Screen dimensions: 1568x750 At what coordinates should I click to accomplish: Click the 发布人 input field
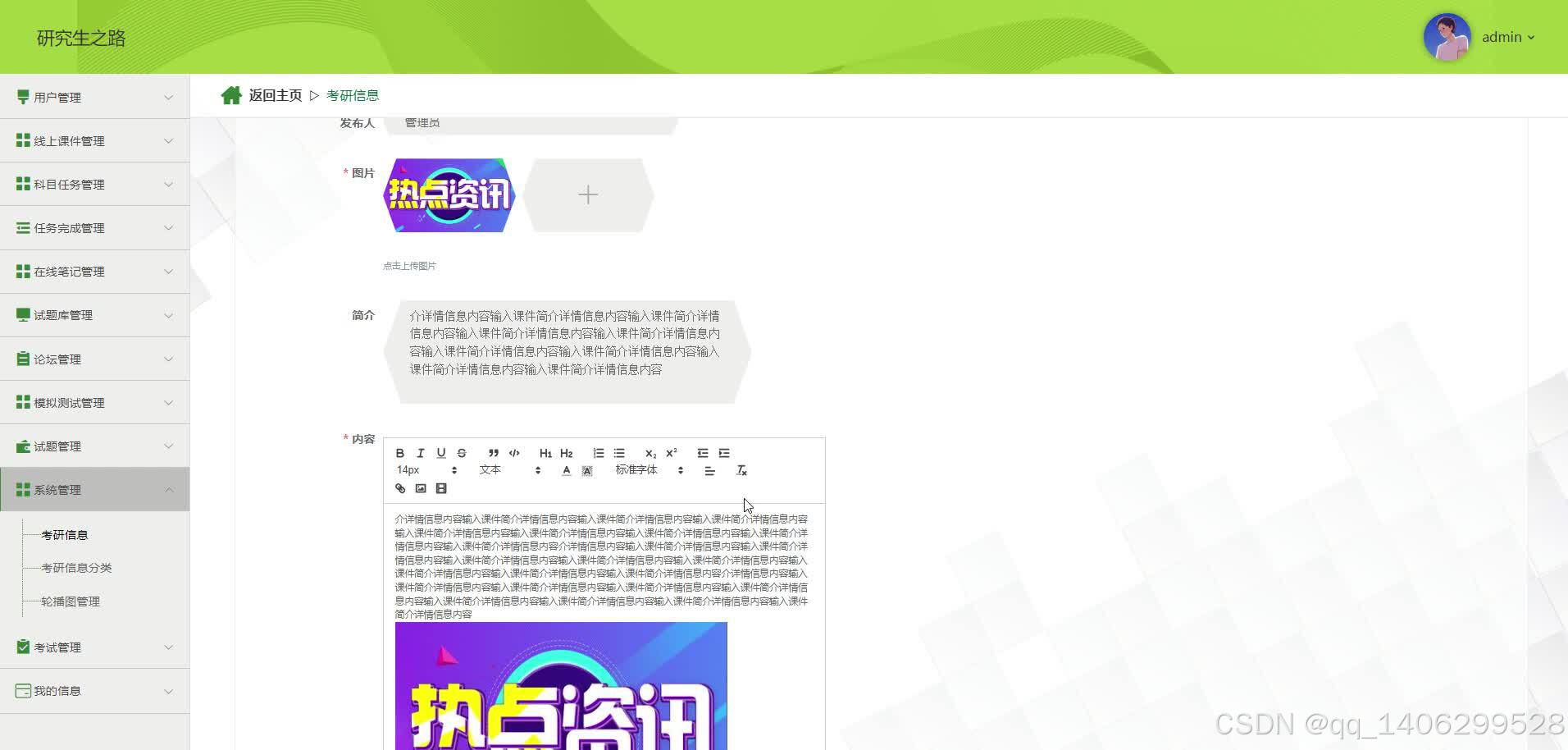click(531, 124)
